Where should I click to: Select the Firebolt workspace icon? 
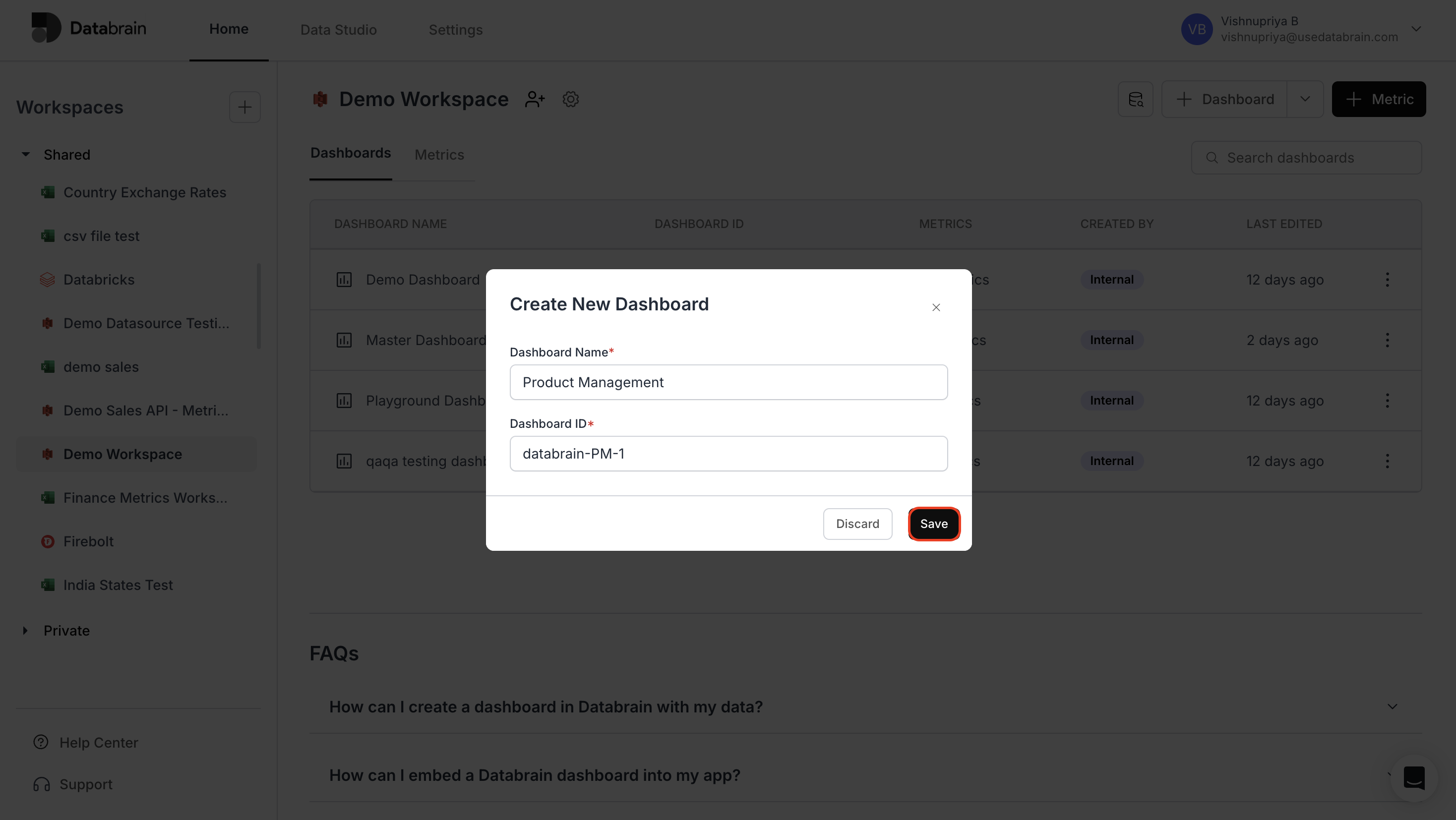(48, 541)
